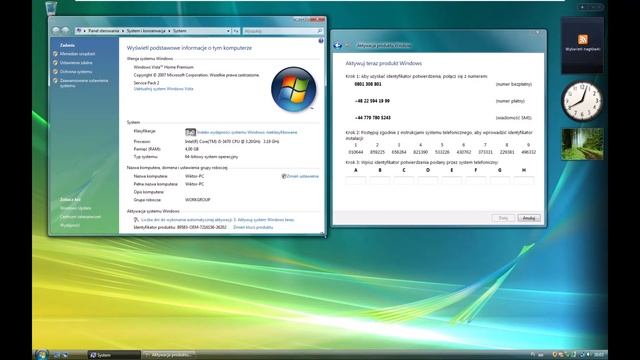
Task: Click Back arrow in activation dialog
Action: [338, 45]
